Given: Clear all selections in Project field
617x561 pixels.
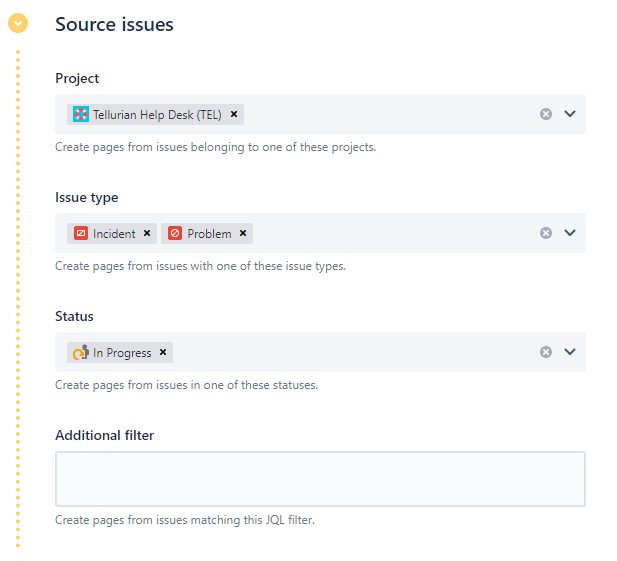Looking at the screenshot, I should coord(546,114).
